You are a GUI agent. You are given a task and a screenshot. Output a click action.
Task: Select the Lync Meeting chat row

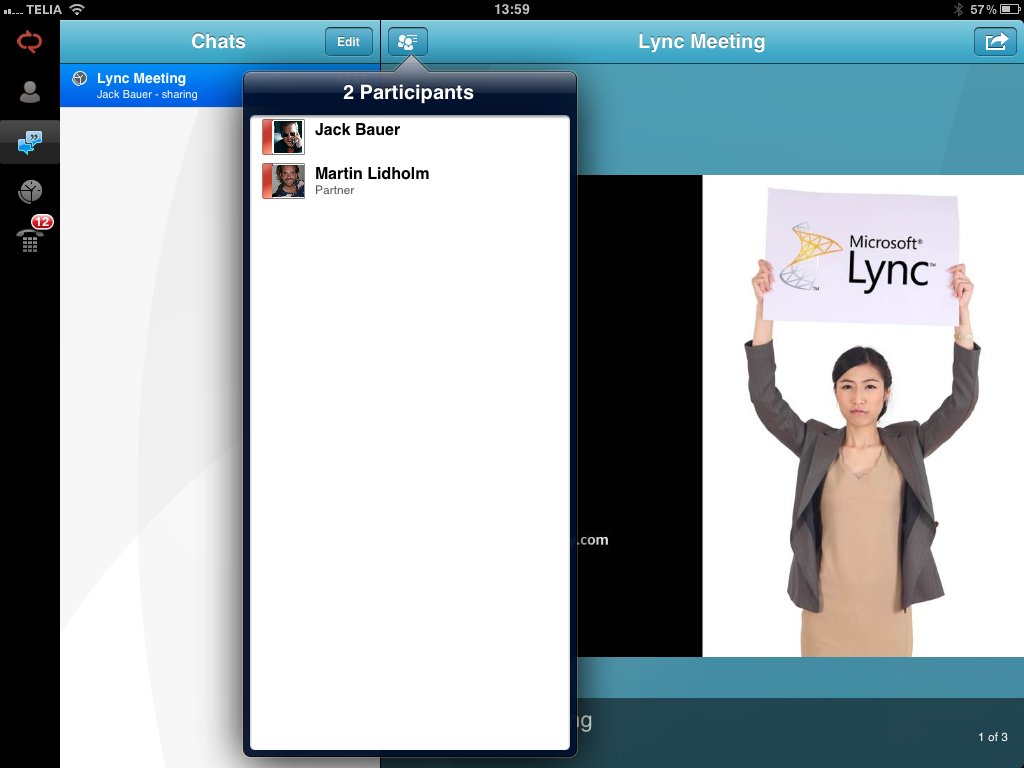152,86
